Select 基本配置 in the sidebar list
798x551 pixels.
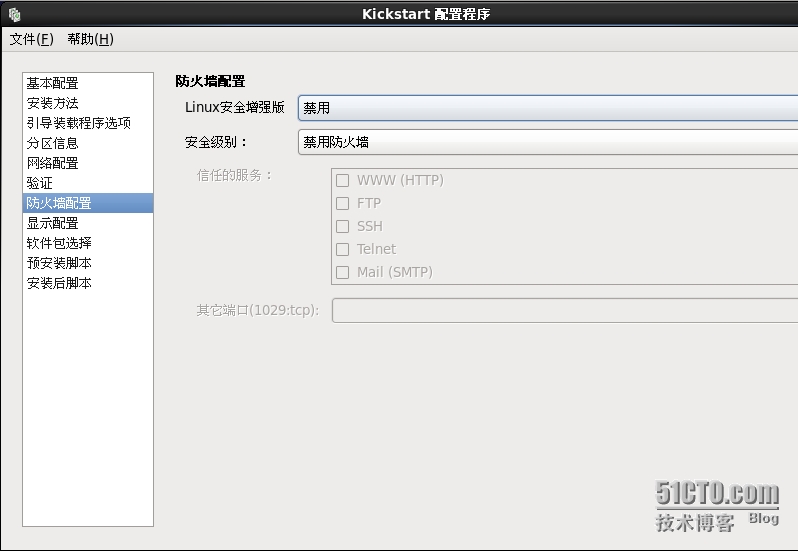point(88,83)
